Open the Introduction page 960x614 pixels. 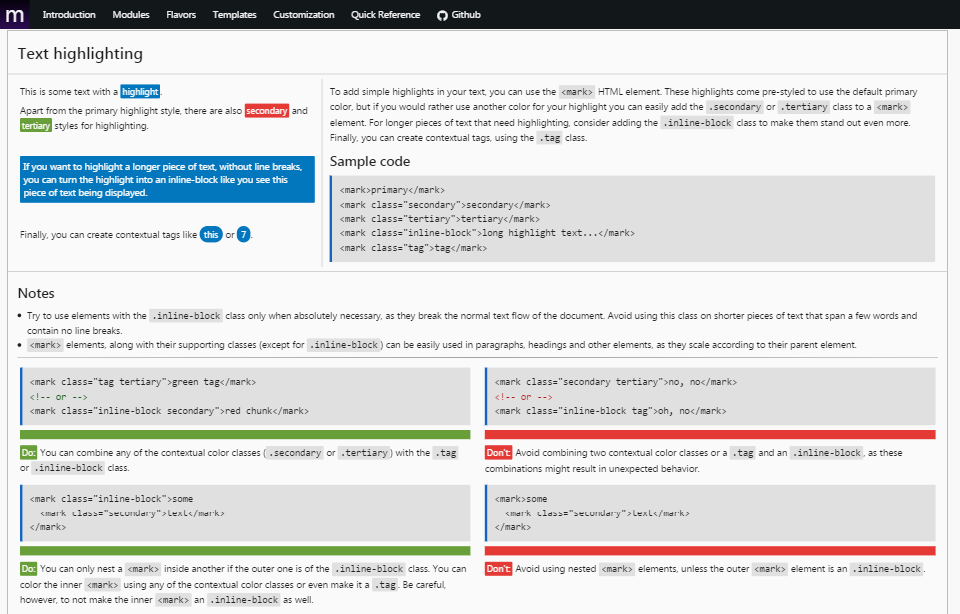pos(69,15)
